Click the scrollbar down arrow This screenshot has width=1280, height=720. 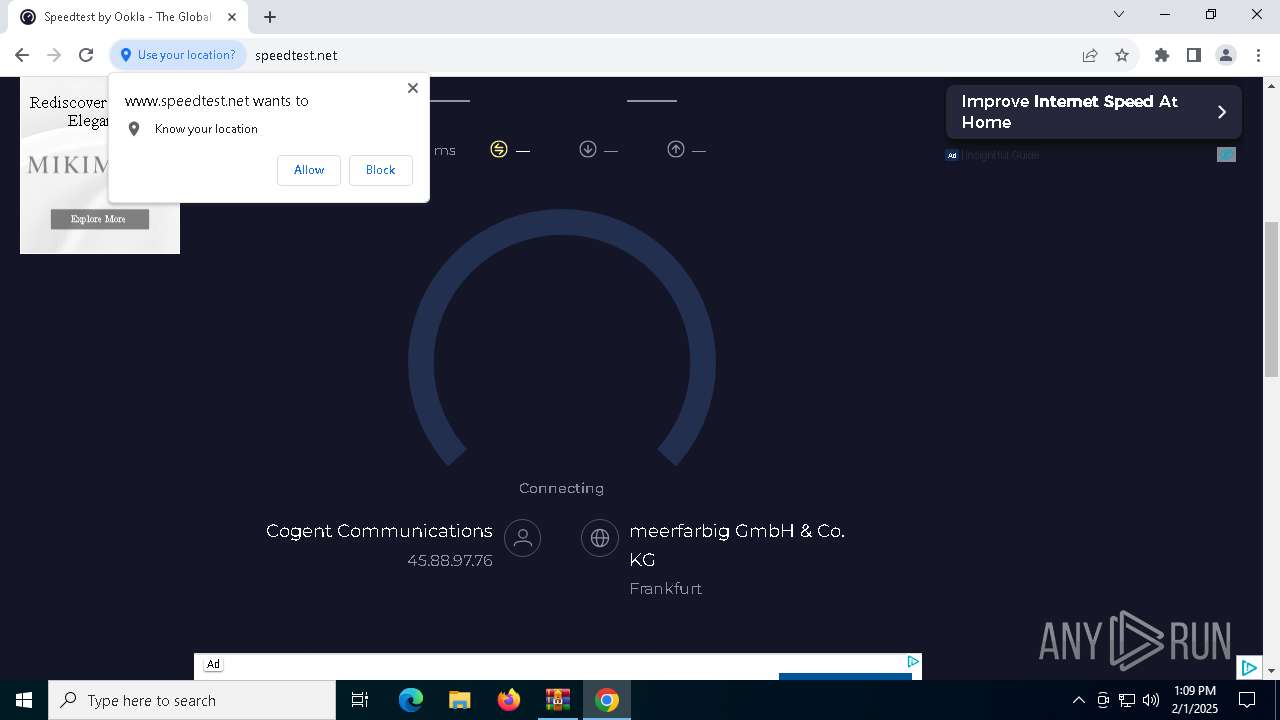(1271, 671)
